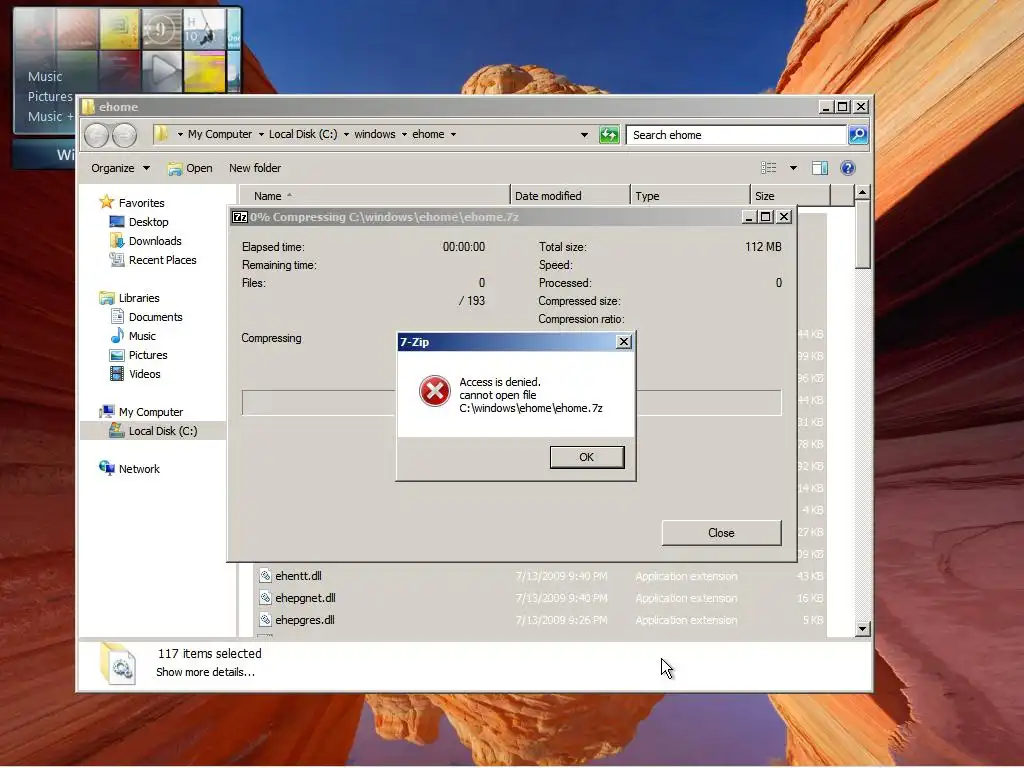Click the vertical scrollbar thumb in file list

coord(863,234)
